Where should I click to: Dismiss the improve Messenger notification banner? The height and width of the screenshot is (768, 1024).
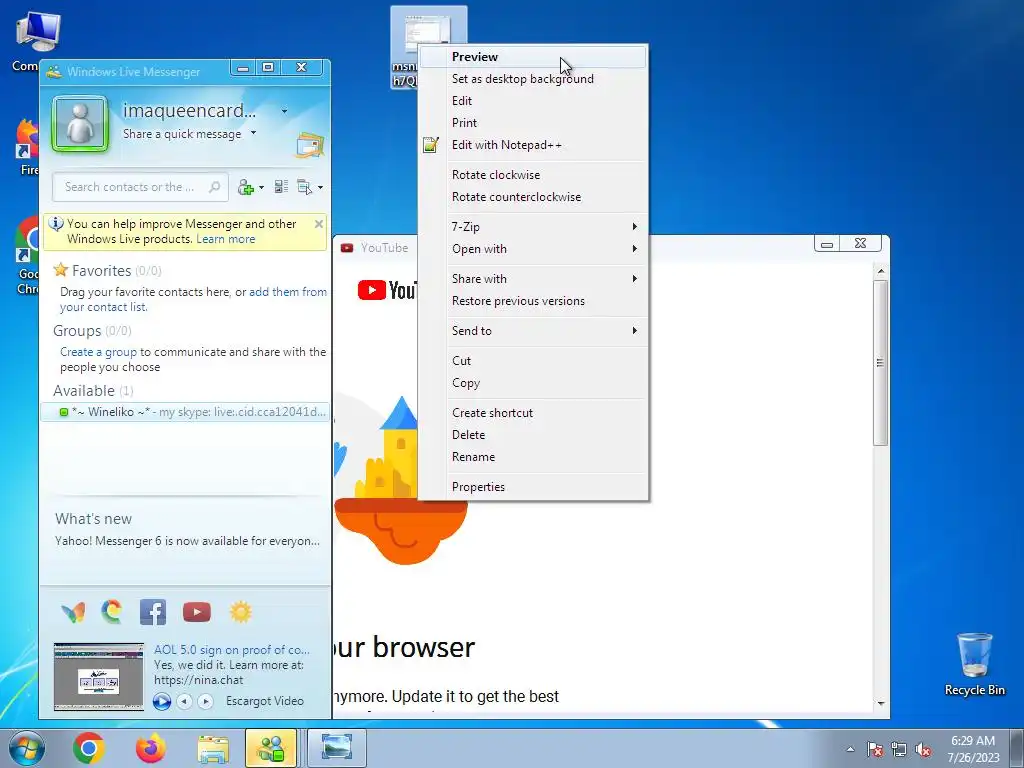pos(319,224)
